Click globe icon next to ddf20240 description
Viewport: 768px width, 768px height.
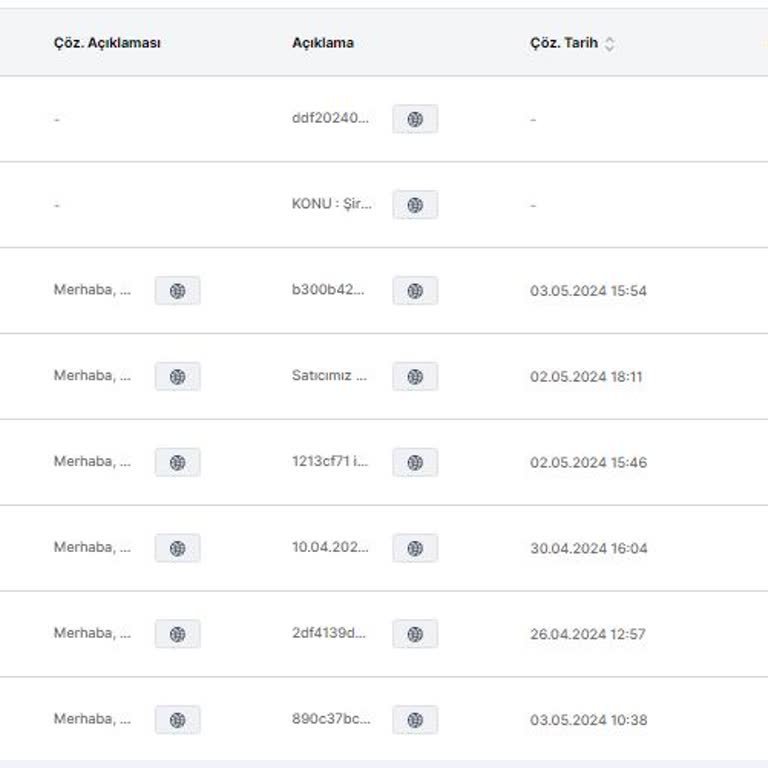click(415, 120)
